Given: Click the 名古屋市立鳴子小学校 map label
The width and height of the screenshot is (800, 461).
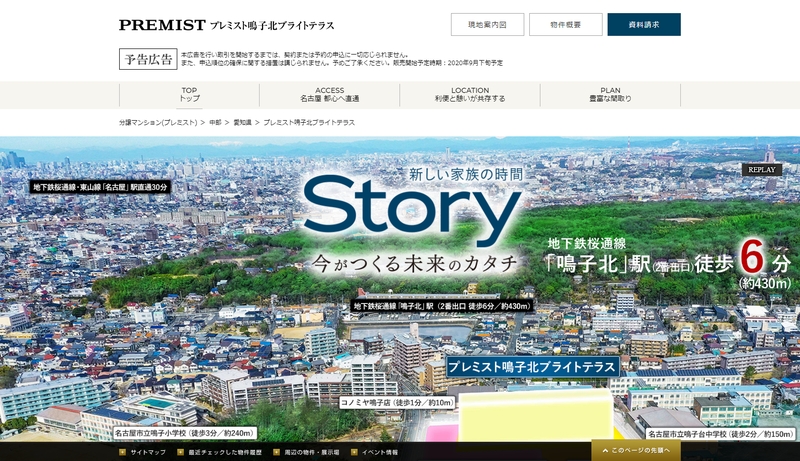Looking at the screenshot, I should click(184, 433).
